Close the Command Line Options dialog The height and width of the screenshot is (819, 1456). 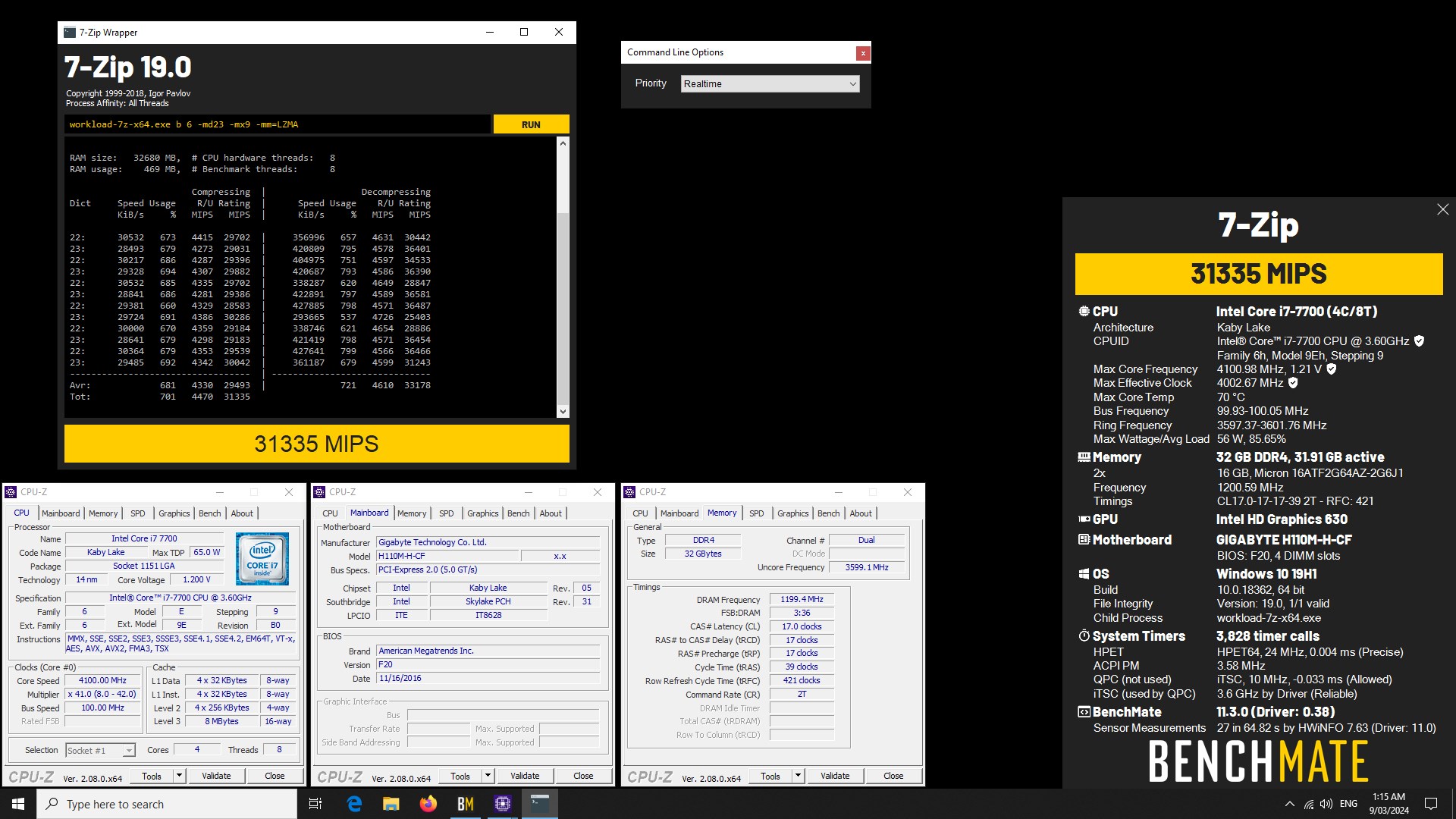coord(862,53)
